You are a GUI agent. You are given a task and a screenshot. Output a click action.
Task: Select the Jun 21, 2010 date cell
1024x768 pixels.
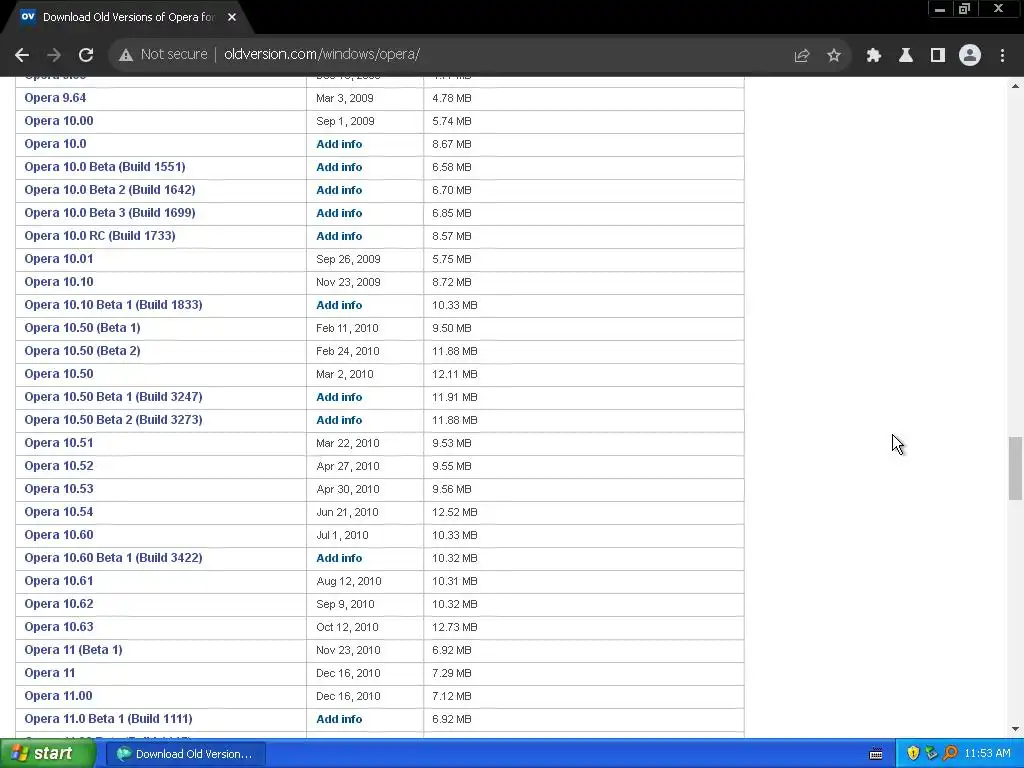347,512
